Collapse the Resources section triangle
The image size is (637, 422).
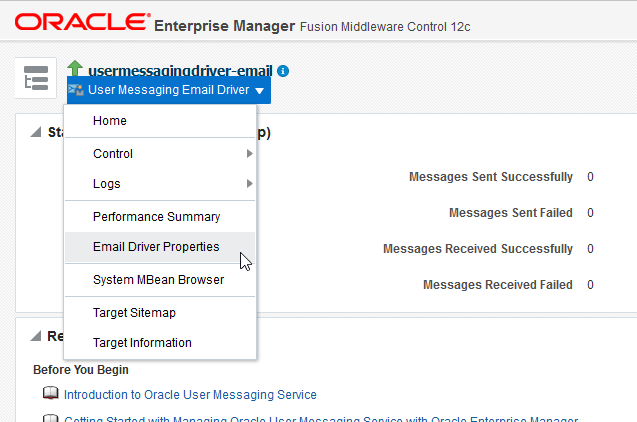pyautogui.click(x=36, y=336)
